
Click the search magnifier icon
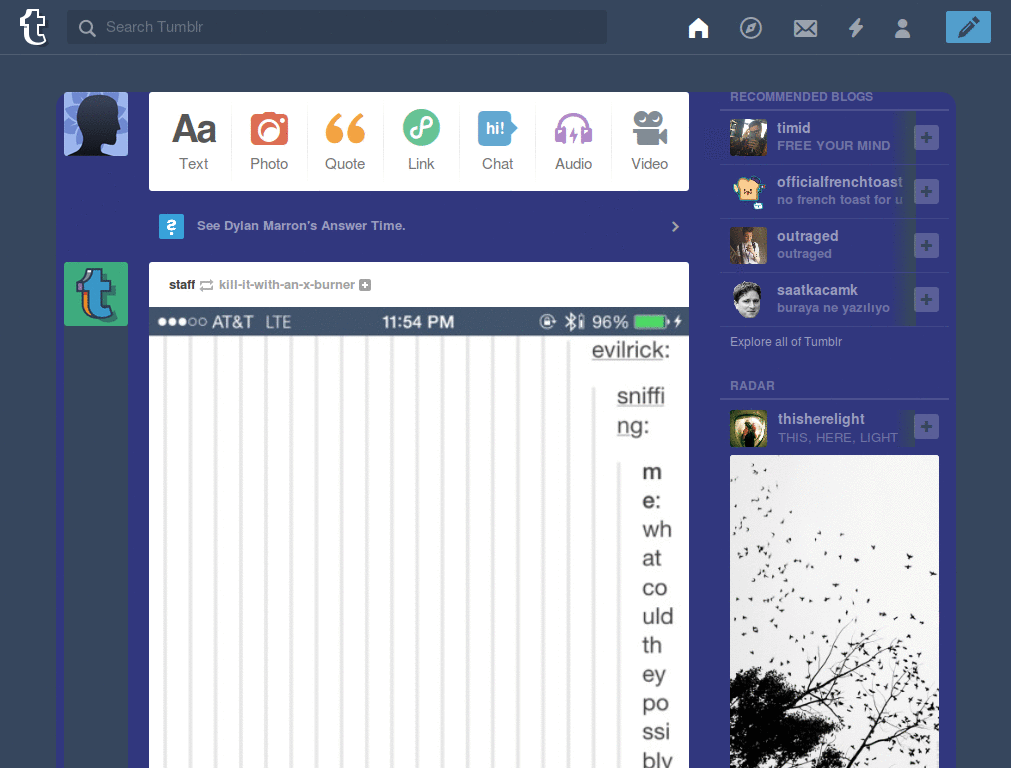click(86, 28)
